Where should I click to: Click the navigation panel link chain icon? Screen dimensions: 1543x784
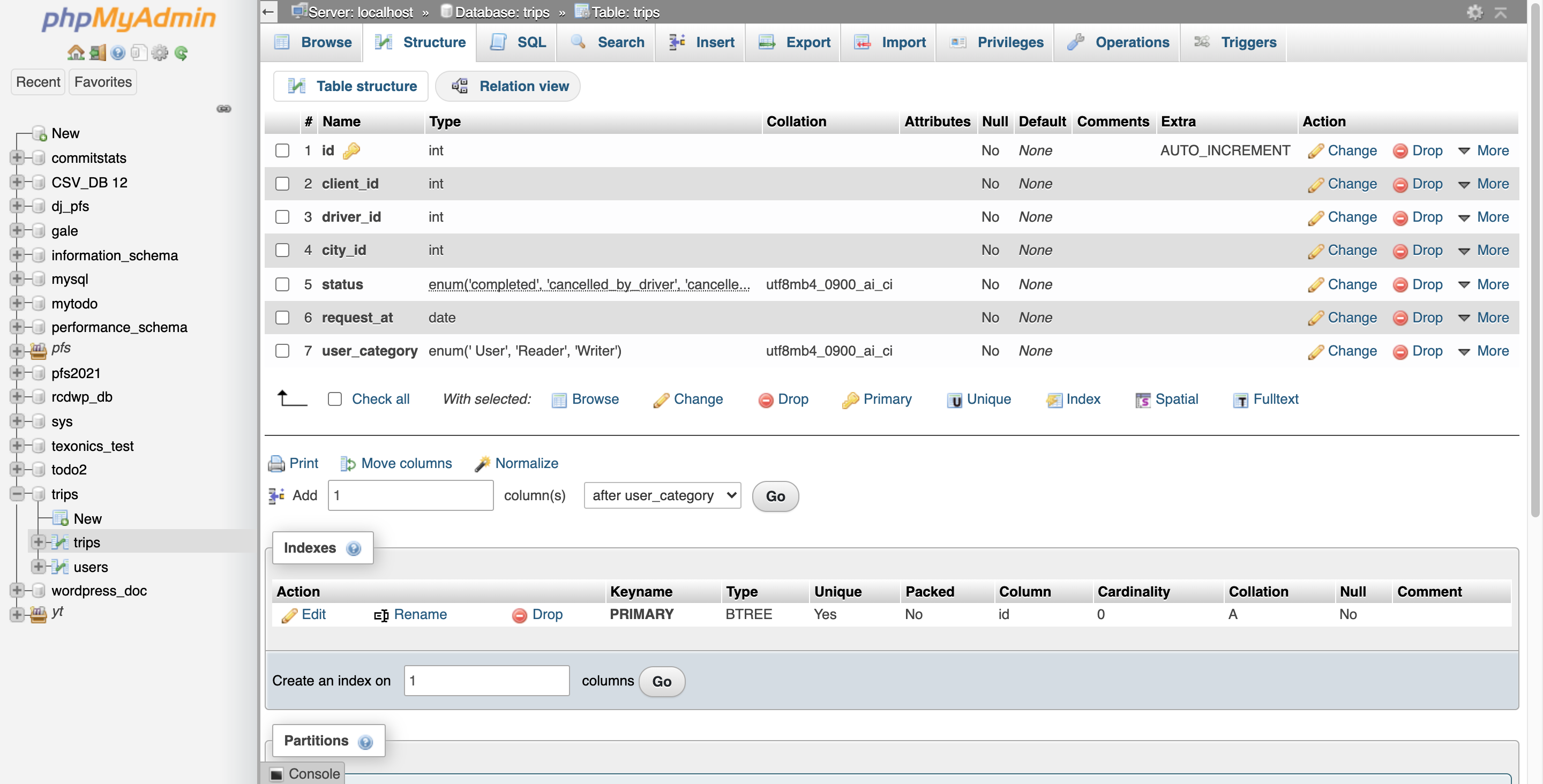tap(223, 108)
